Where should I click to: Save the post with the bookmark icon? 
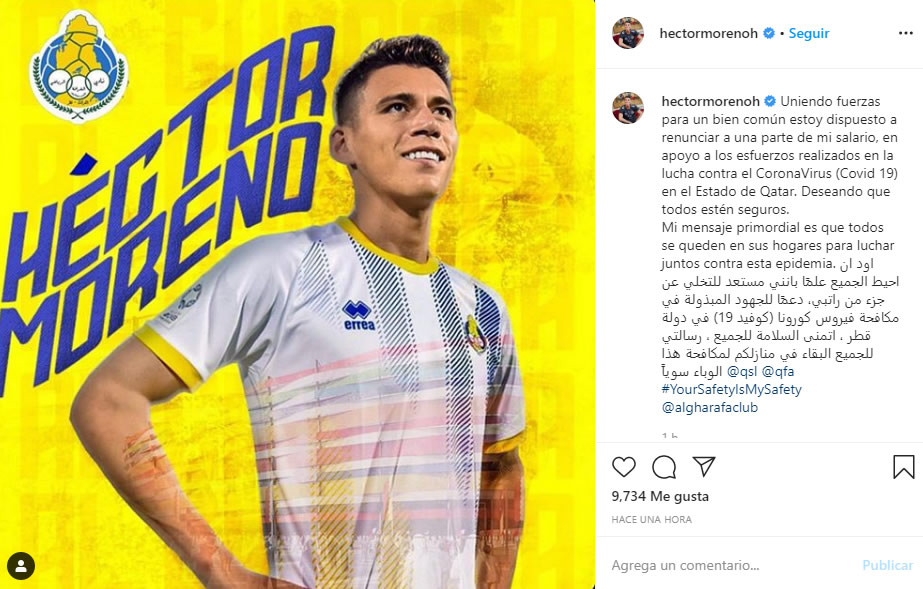904,467
